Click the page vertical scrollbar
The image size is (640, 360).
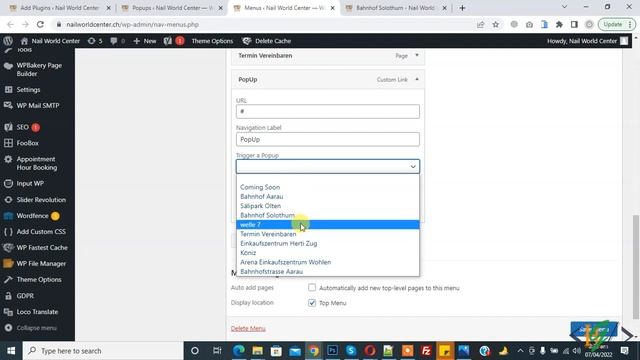tap(636, 266)
